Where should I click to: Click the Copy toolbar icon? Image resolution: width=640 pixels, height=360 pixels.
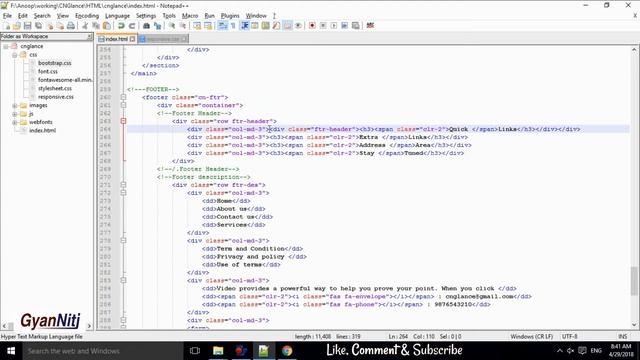96,26
